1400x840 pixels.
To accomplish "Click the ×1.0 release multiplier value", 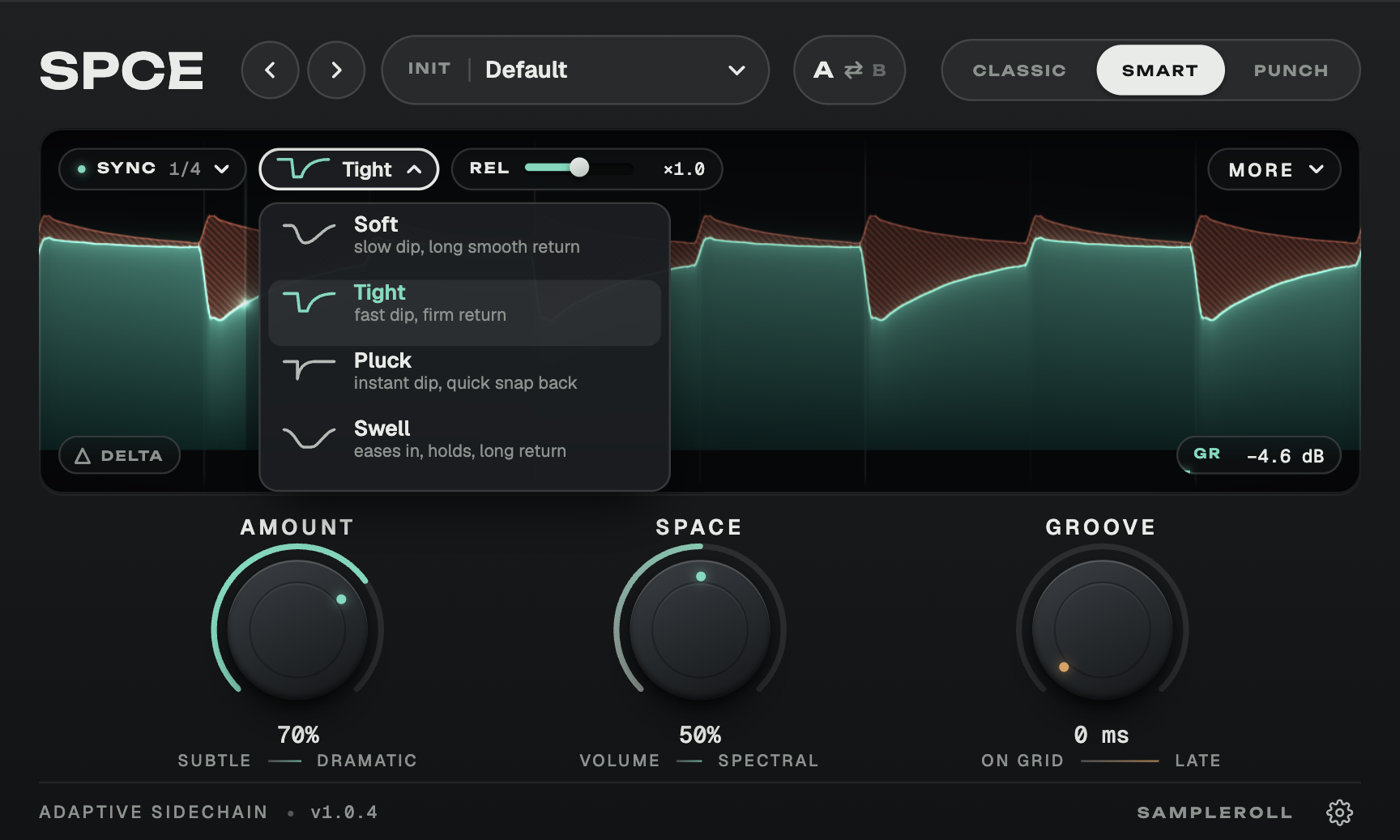I will (x=685, y=169).
